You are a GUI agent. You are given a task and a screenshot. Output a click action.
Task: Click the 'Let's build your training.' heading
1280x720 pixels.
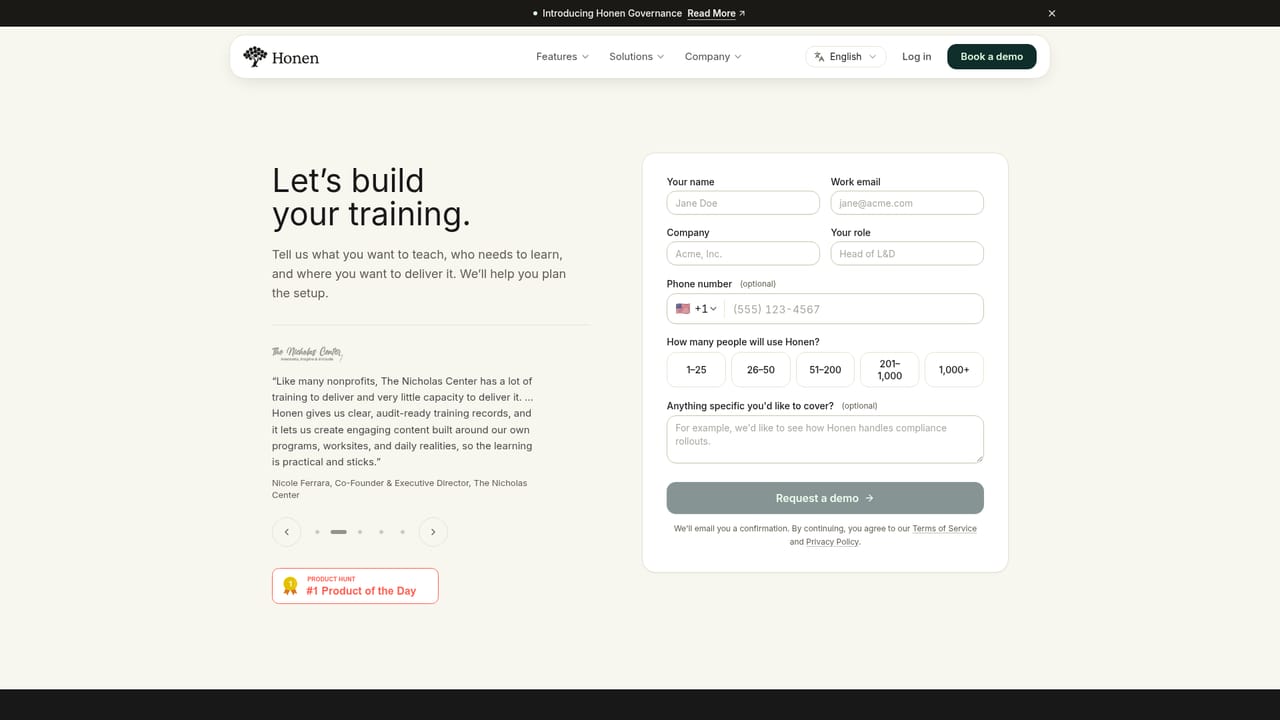point(371,197)
